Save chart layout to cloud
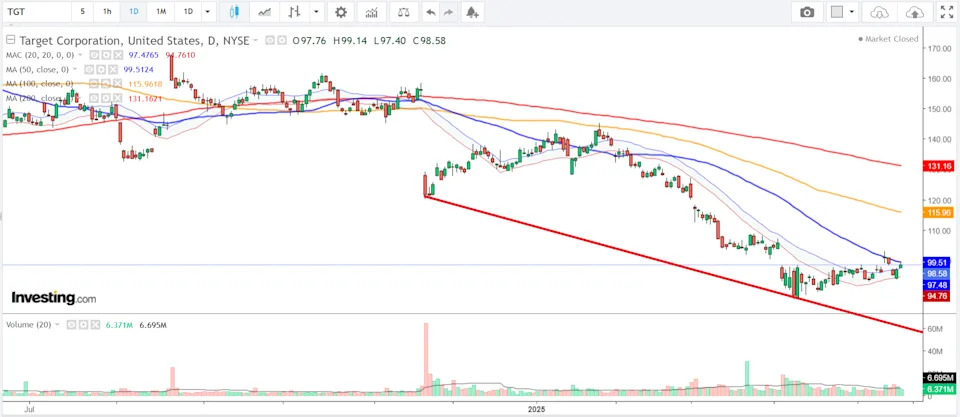This screenshot has height=417, width=960. pyautogui.click(x=915, y=12)
